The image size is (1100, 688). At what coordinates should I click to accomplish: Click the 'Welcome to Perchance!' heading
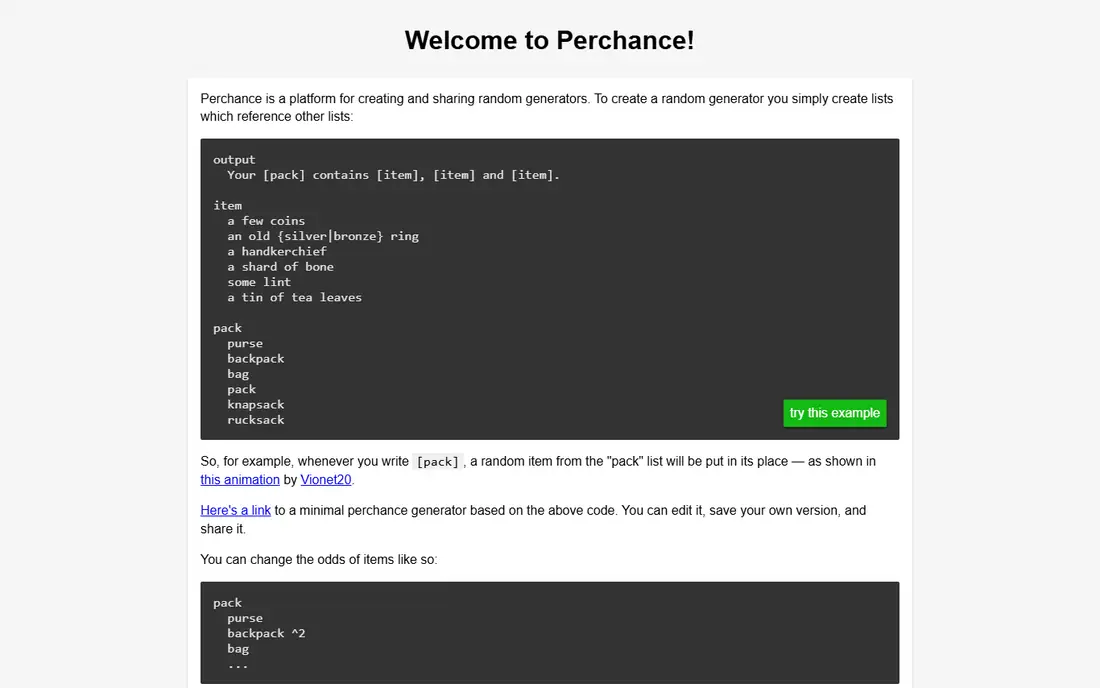pyautogui.click(x=549, y=41)
